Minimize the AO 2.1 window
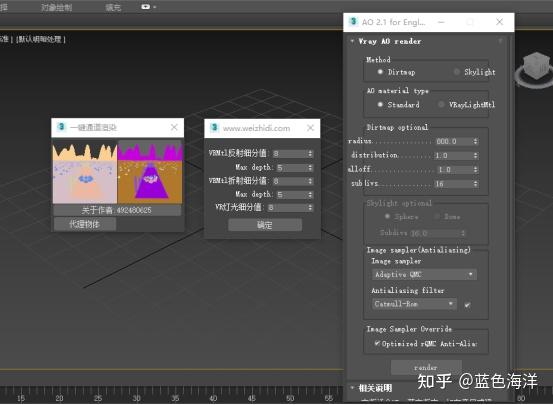 (x=441, y=22)
